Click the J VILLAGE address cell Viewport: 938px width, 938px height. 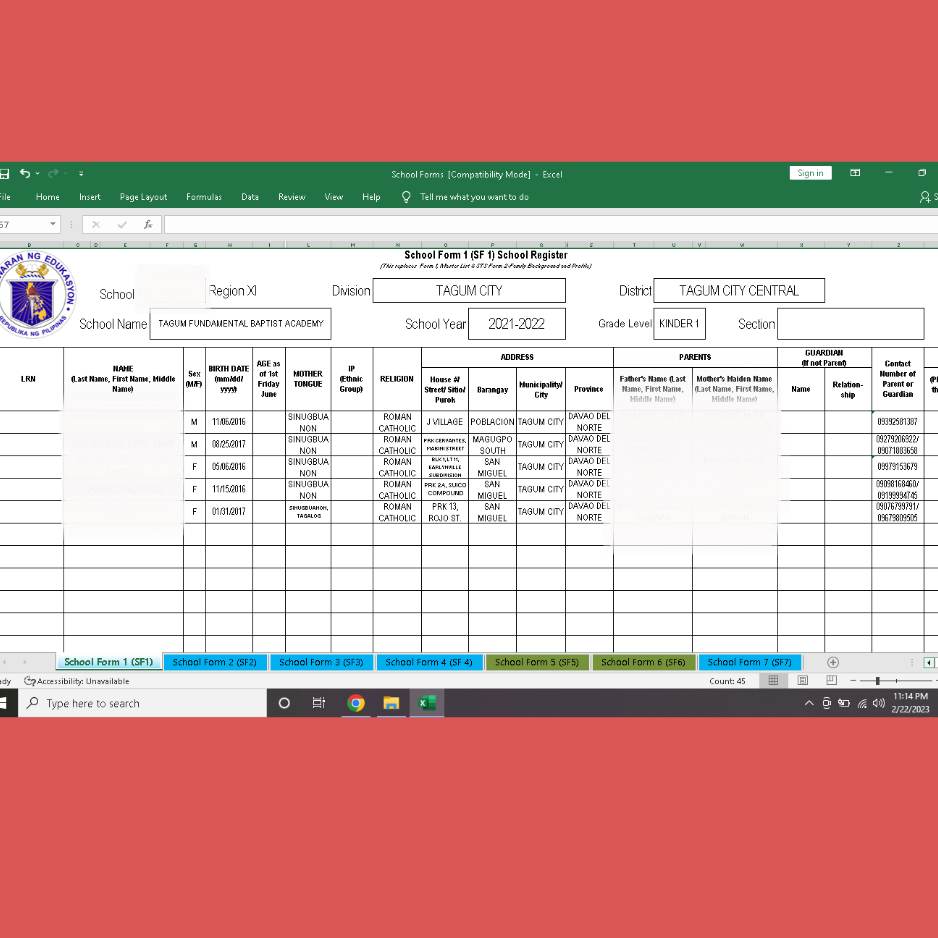pos(444,422)
